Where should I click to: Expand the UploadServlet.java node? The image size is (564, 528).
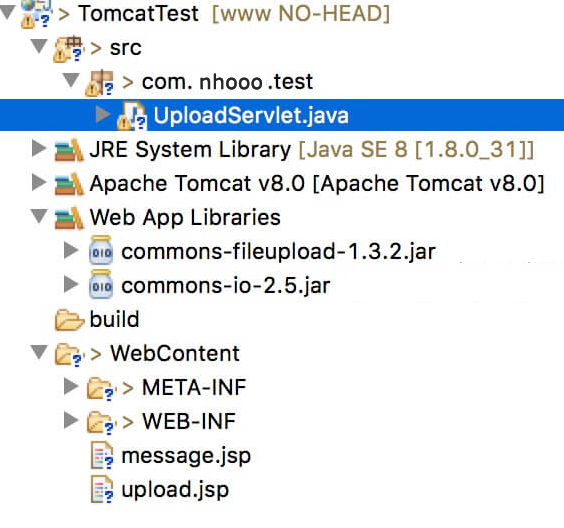(x=103, y=114)
